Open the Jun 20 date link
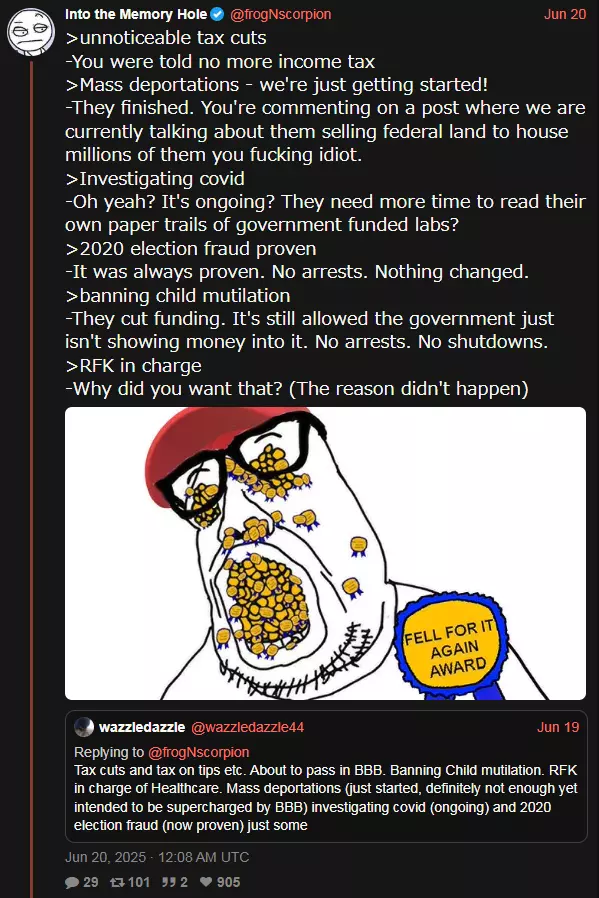This screenshot has width=599, height=898. pos(565,14)
